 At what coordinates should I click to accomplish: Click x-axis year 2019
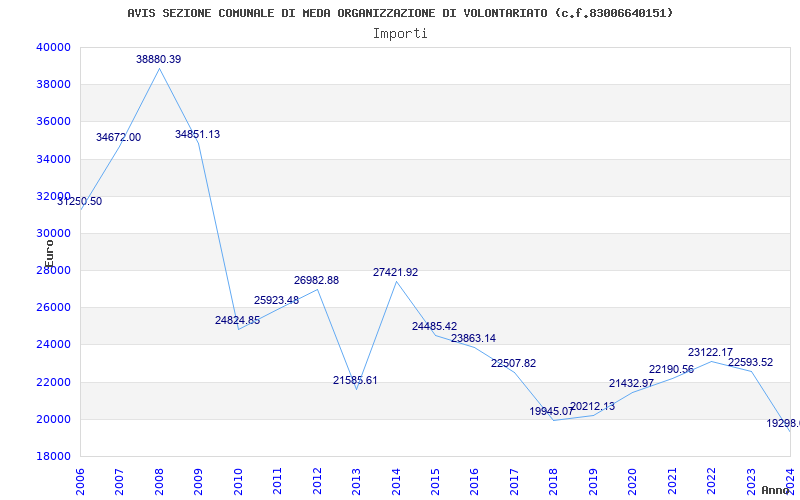tap(593, 481)
